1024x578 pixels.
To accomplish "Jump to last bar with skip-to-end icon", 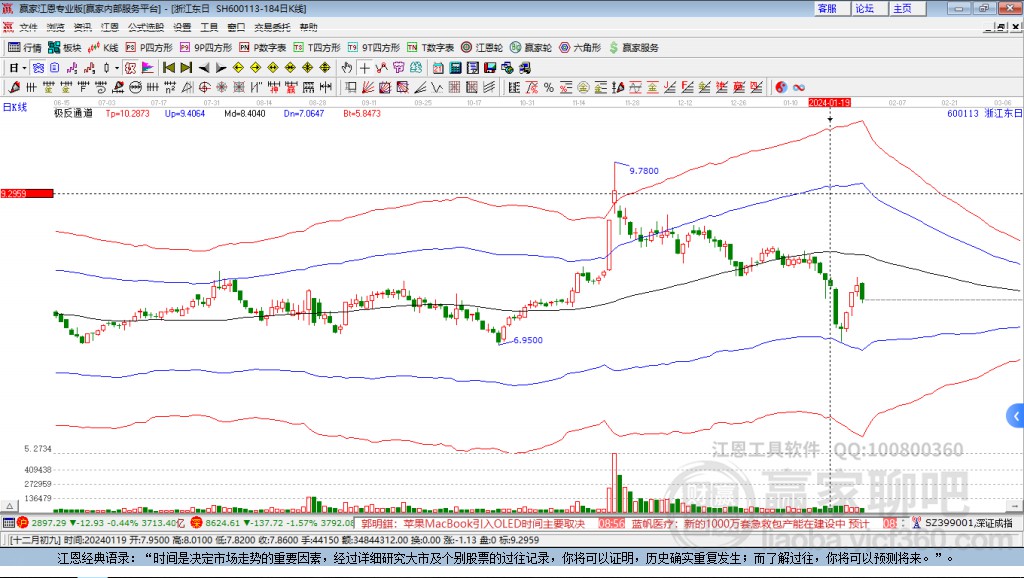I will point(186,68).
